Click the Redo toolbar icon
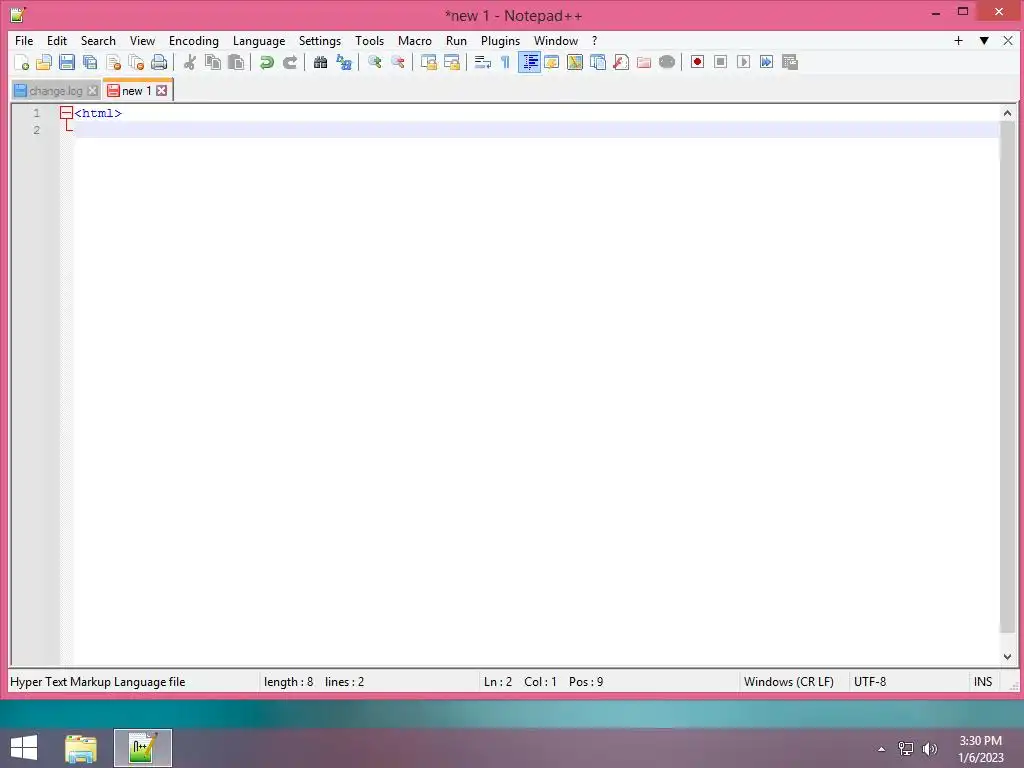 click(x=290, y=62)
